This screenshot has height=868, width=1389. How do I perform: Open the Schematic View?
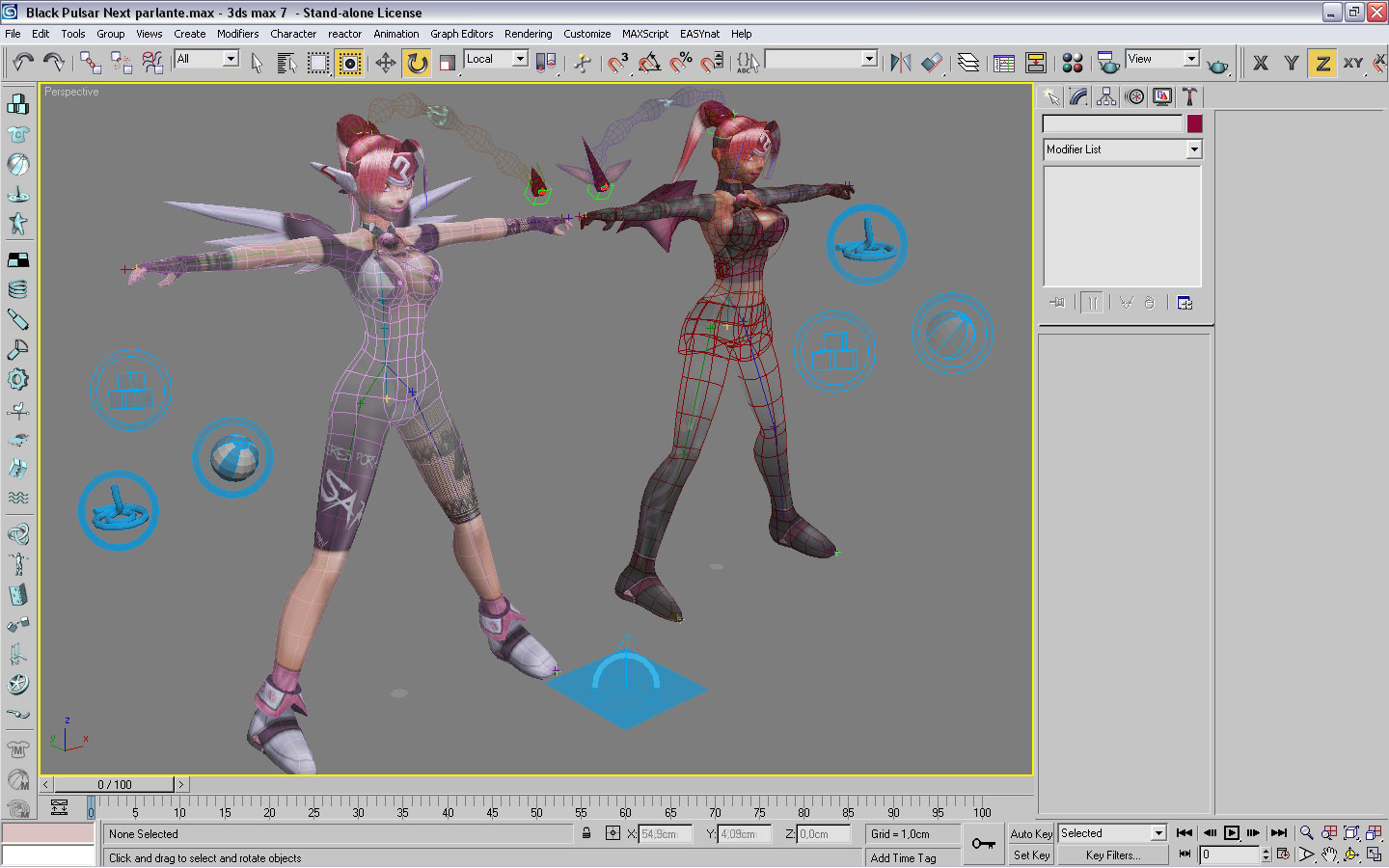[x=1036, y=63]
